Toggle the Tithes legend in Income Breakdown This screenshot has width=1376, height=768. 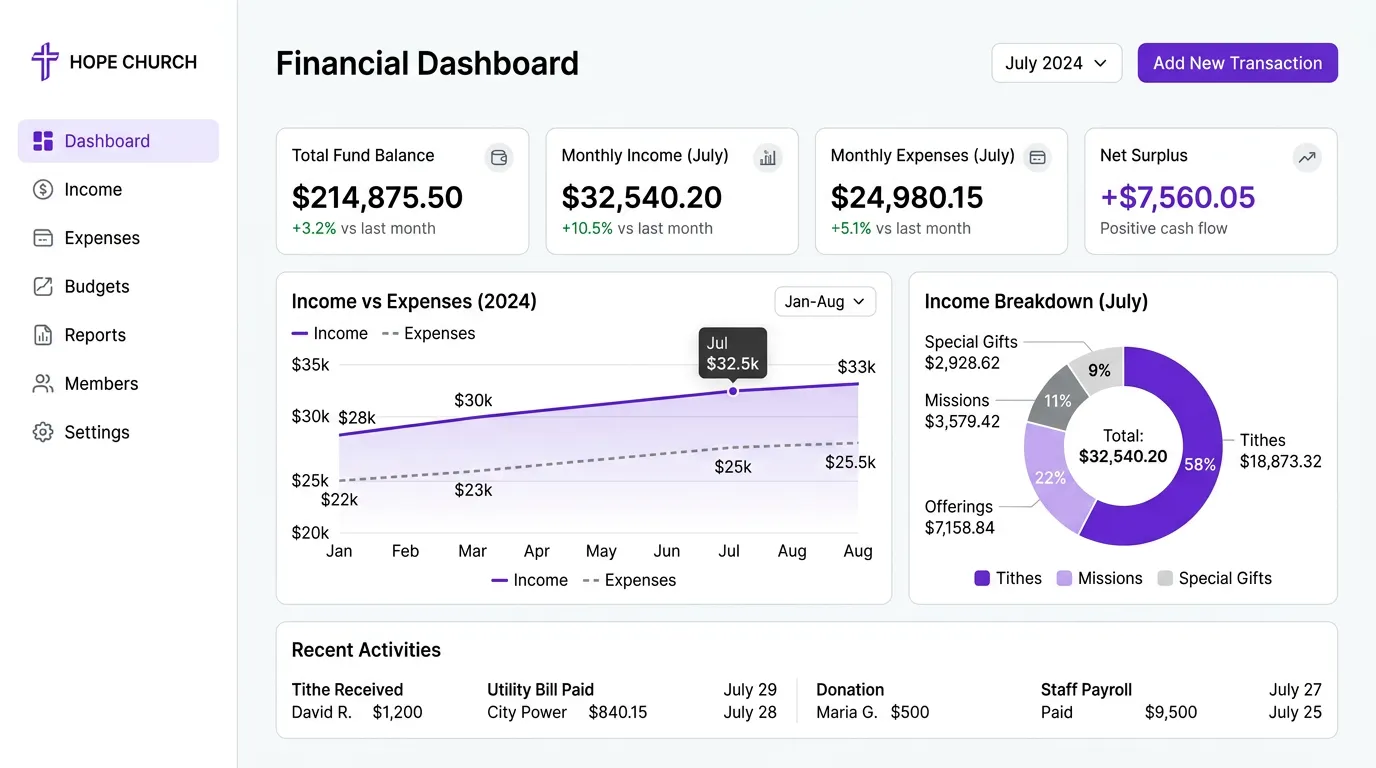click(x=1007, y=578)
